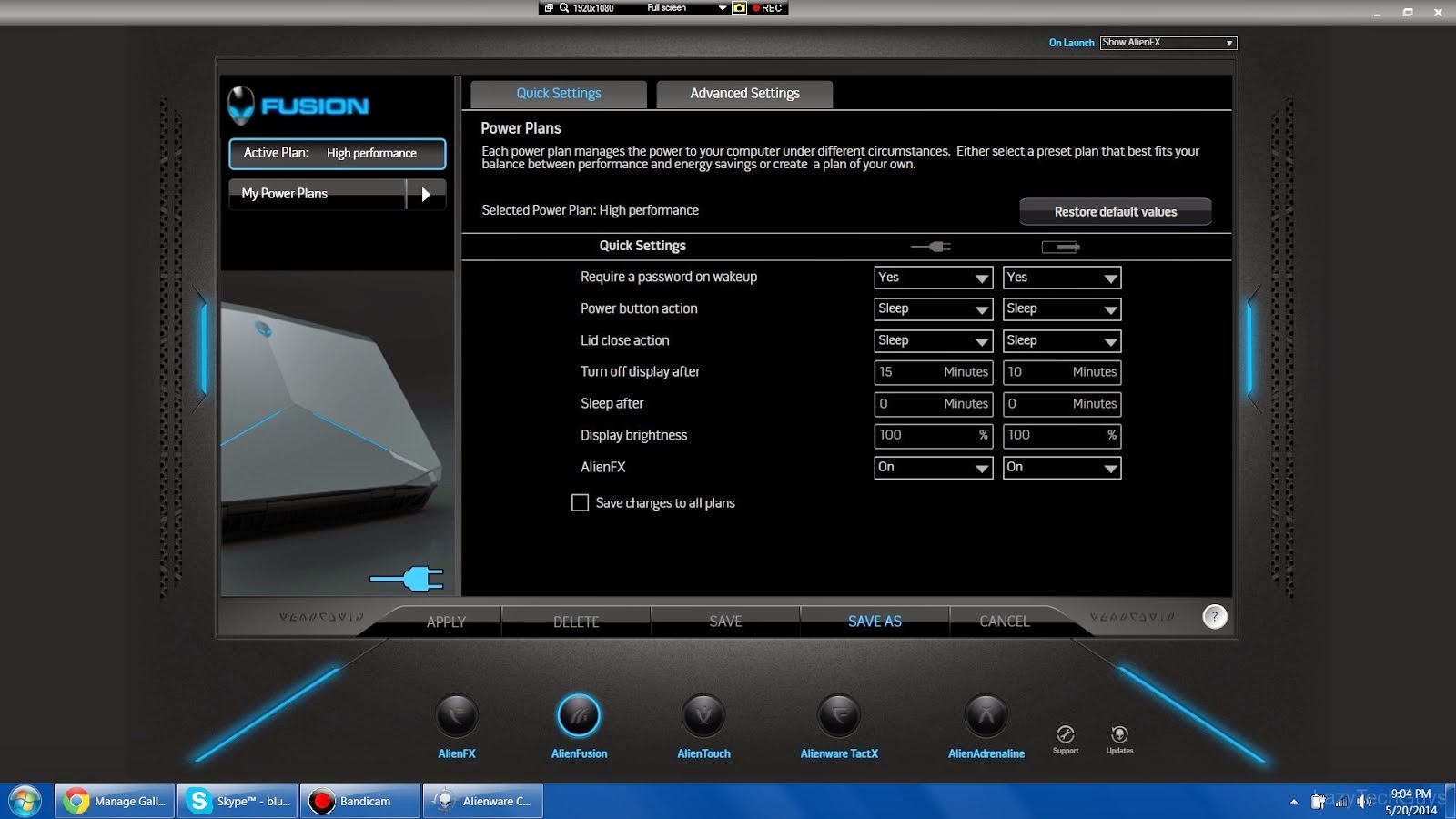Open the AlienFX module icon

pyautogui.click(x=457, y=715)
